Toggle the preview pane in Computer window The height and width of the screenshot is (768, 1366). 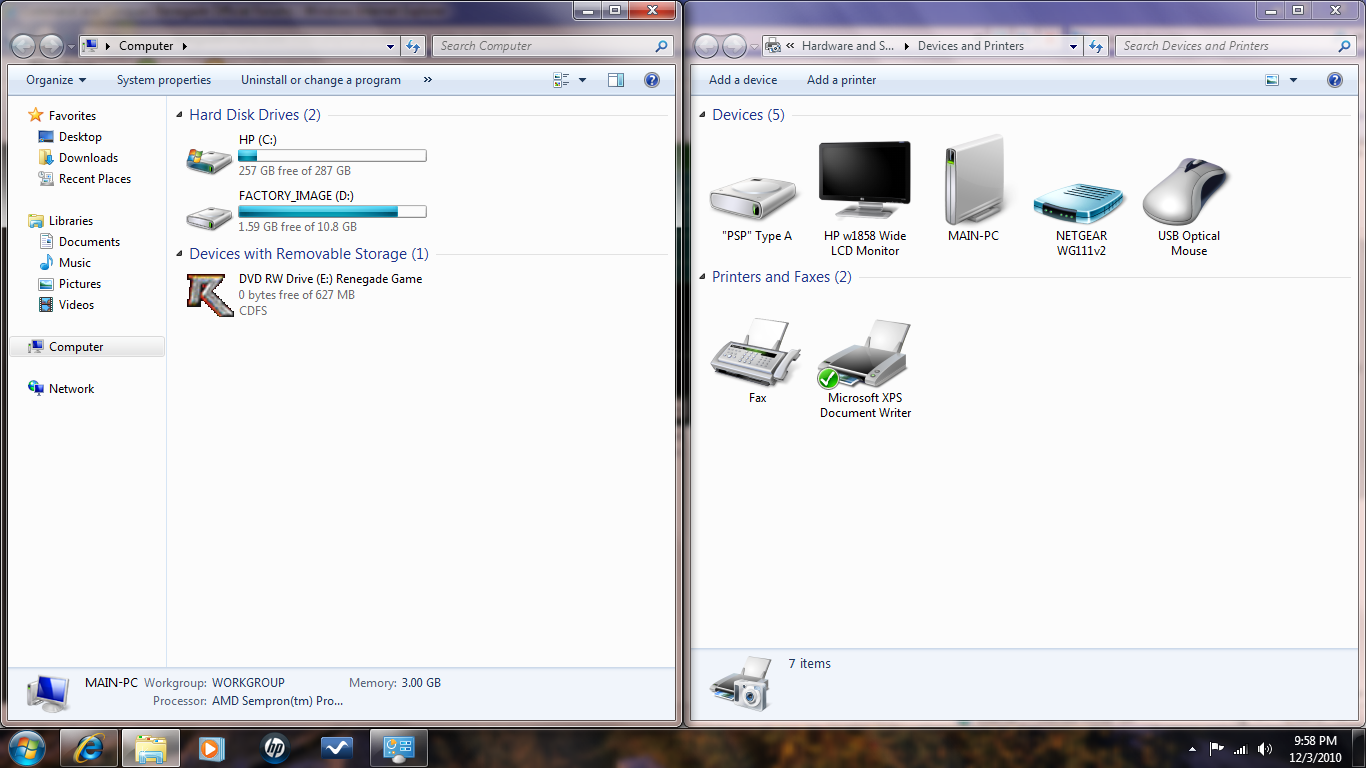point(616,80)
